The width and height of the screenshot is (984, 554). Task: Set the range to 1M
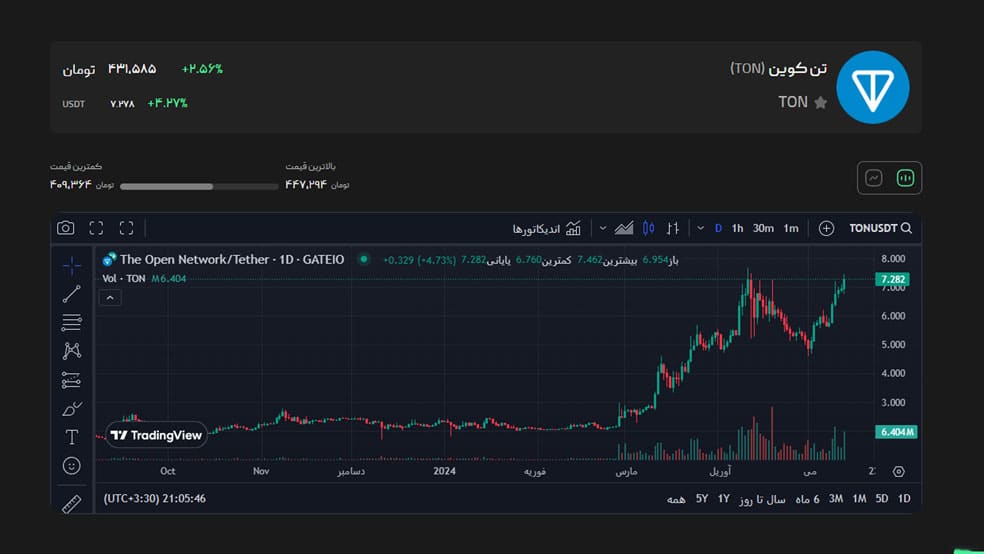click(x=859, y=499)
